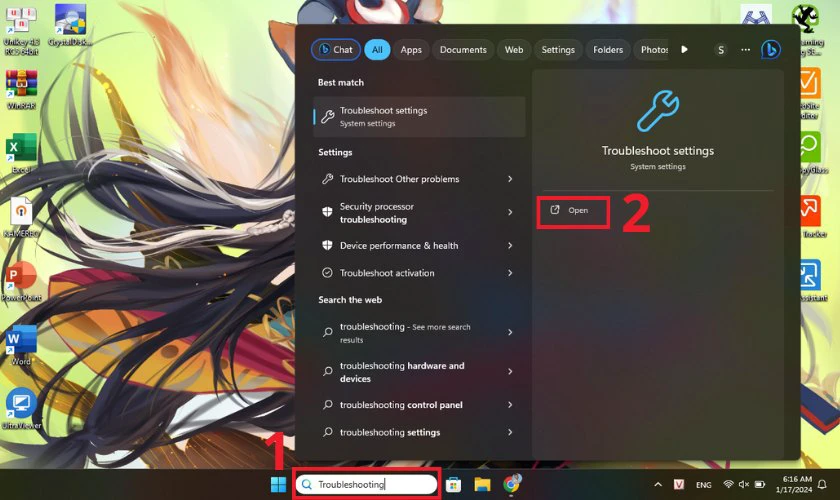The width and height of the screenshot is (840, 500).
Task: Click the ENG language indicator
Action: pos(703,485)
